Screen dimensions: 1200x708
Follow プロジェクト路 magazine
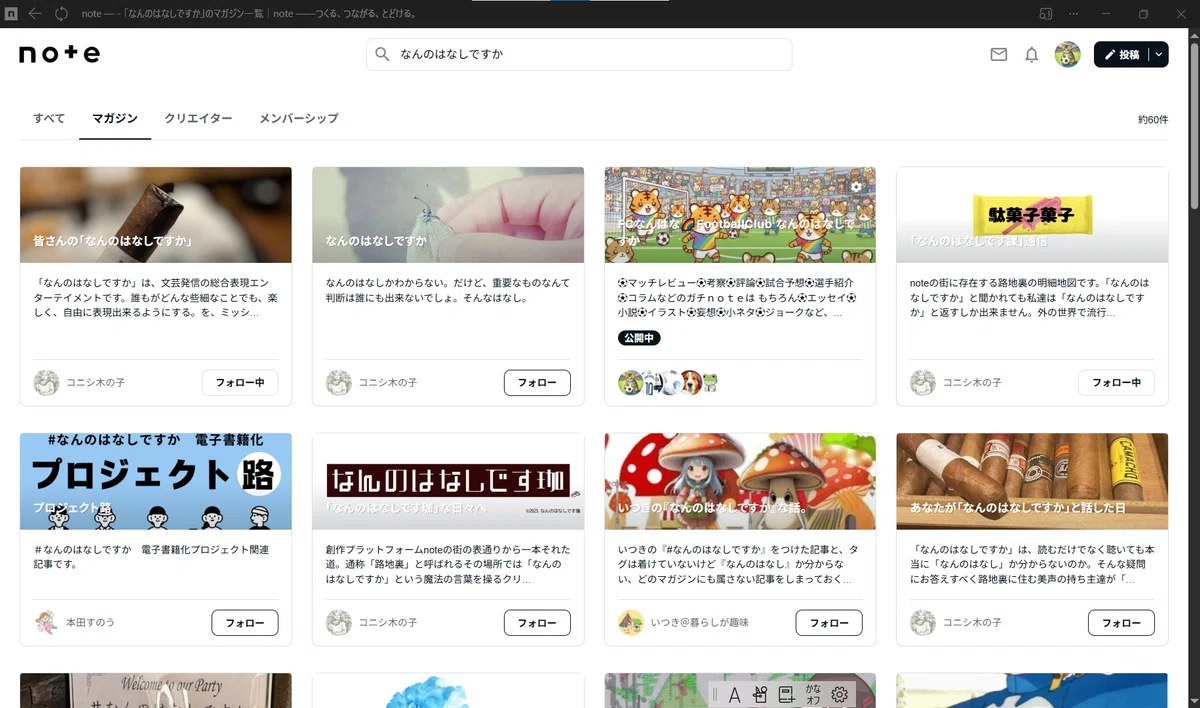tap(245, 622)
